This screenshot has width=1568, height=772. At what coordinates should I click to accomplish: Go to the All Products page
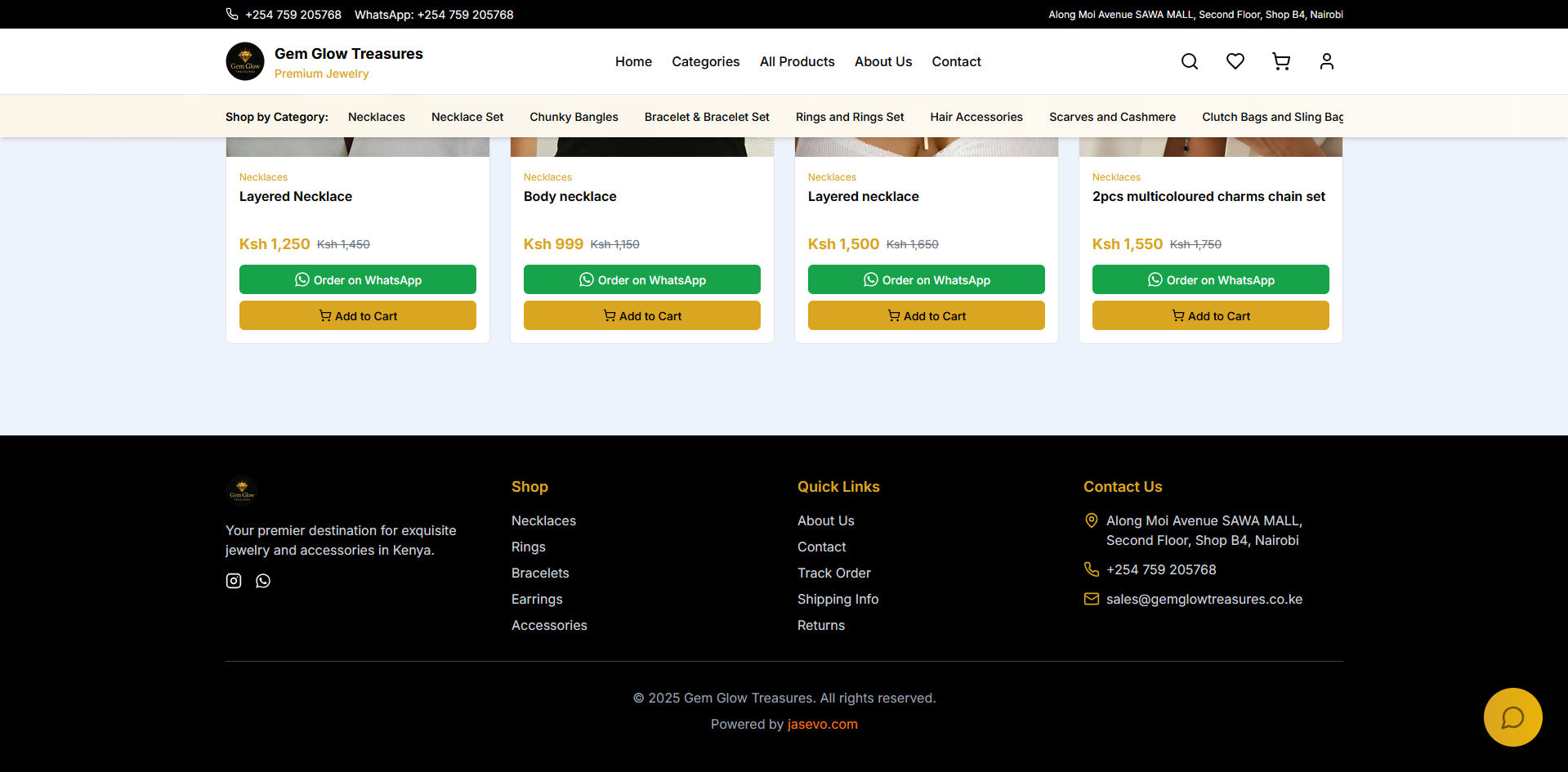797,61
